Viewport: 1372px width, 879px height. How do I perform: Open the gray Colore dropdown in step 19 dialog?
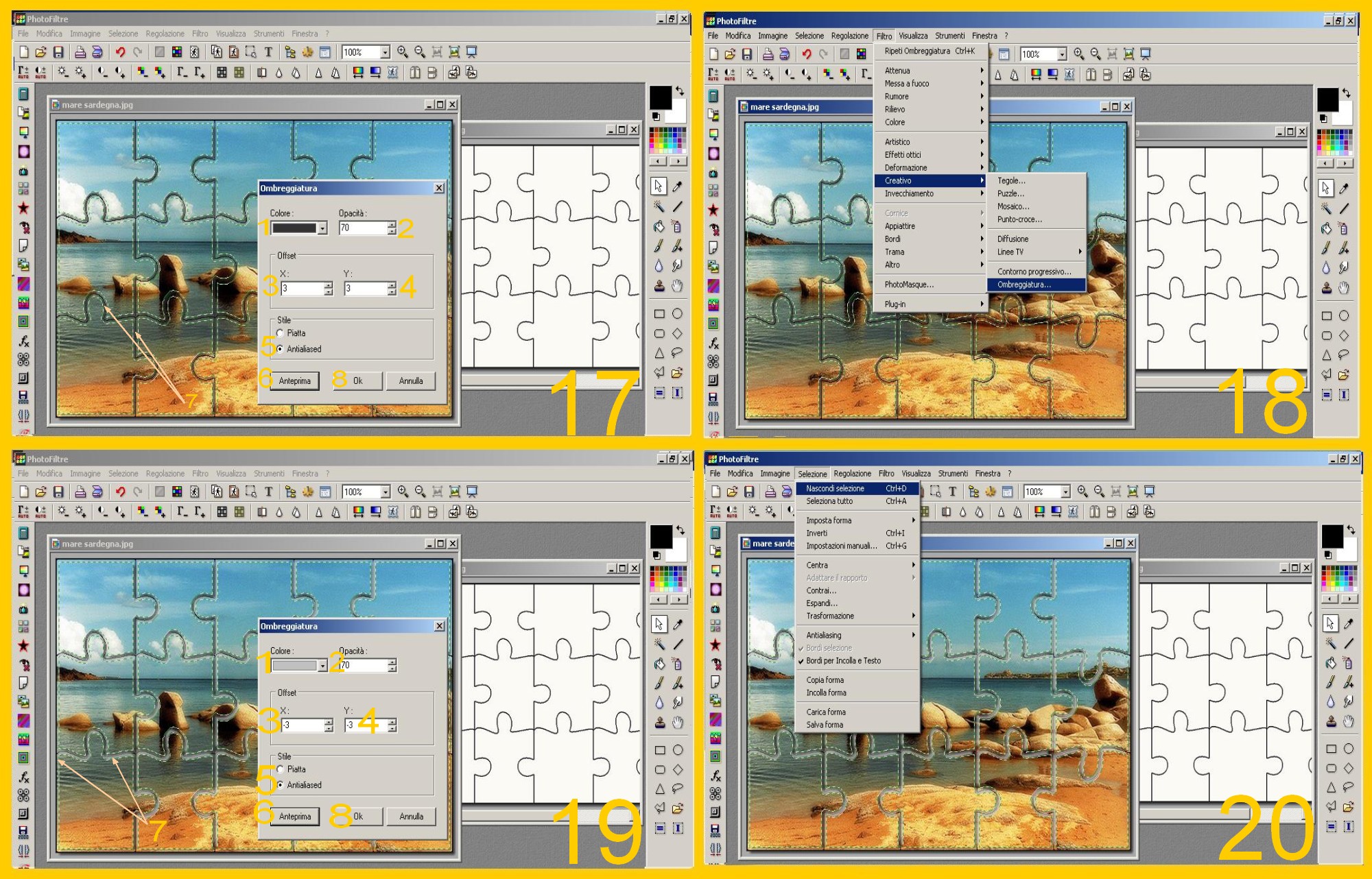click(x=322, y=666)
